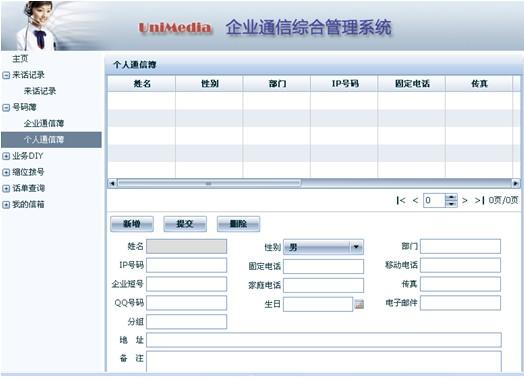524x379 pixels.
Task: Focus the 传真 form input field
Action: [x=460, y=284]
